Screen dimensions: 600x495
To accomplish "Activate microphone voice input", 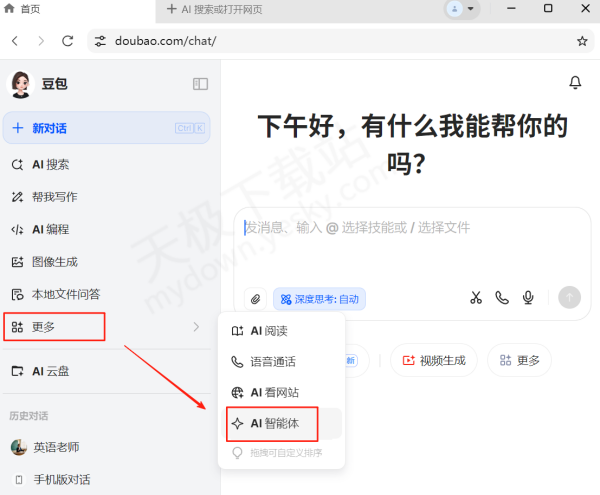I will point(528,298).
